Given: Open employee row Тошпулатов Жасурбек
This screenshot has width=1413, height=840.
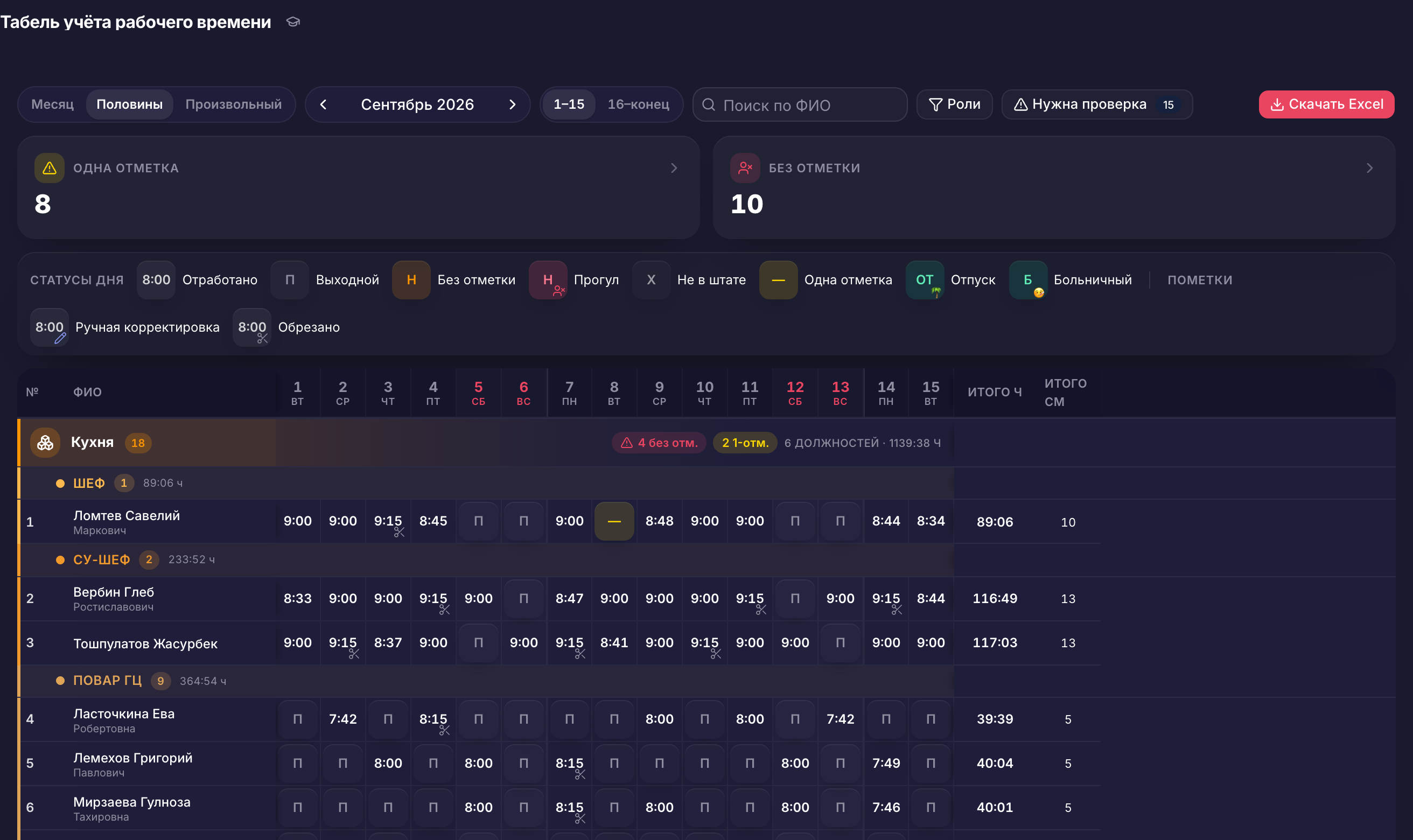Looking at the screenshot, I should click(559, 643).
